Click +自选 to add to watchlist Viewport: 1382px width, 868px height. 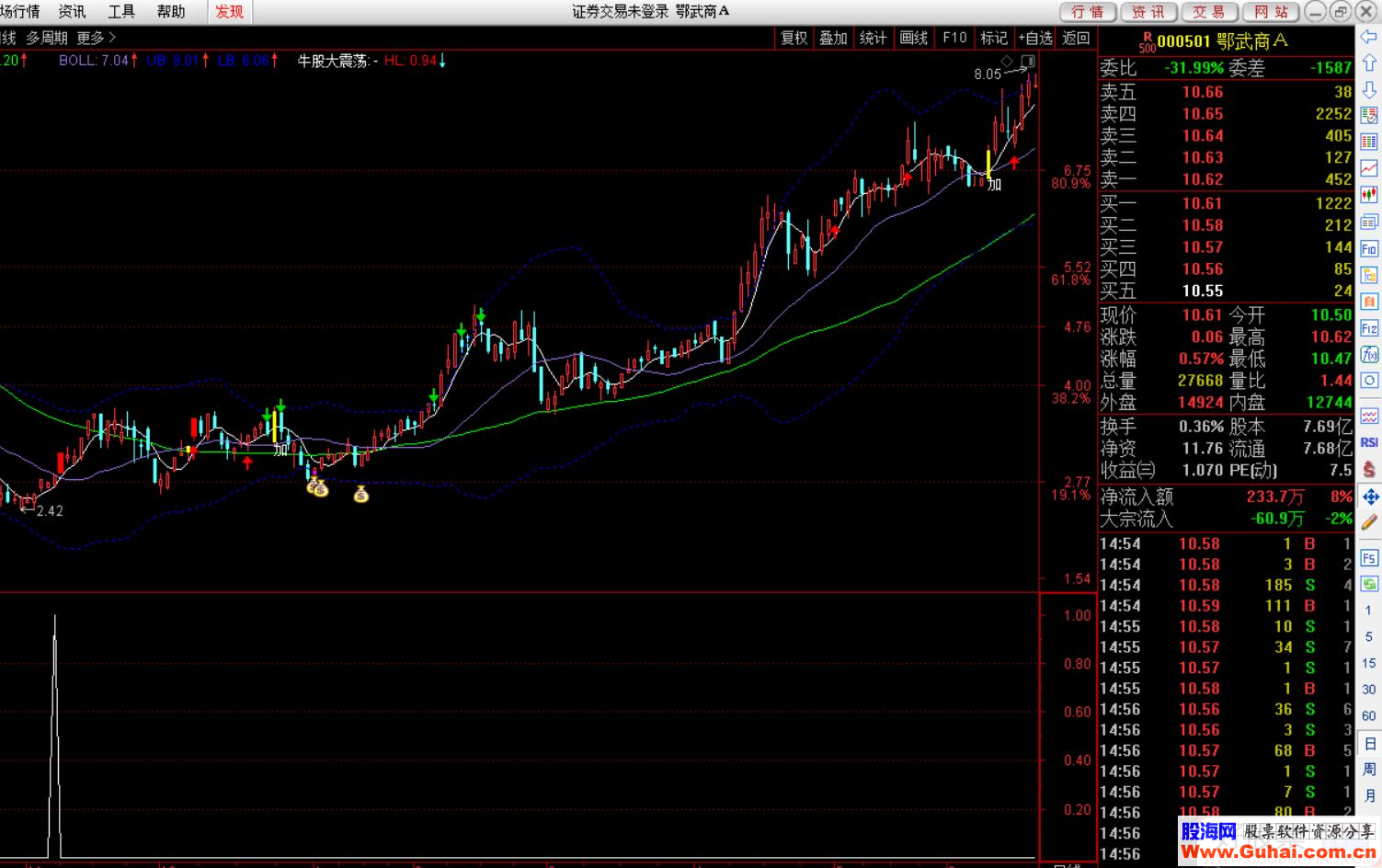(1035, 38)
